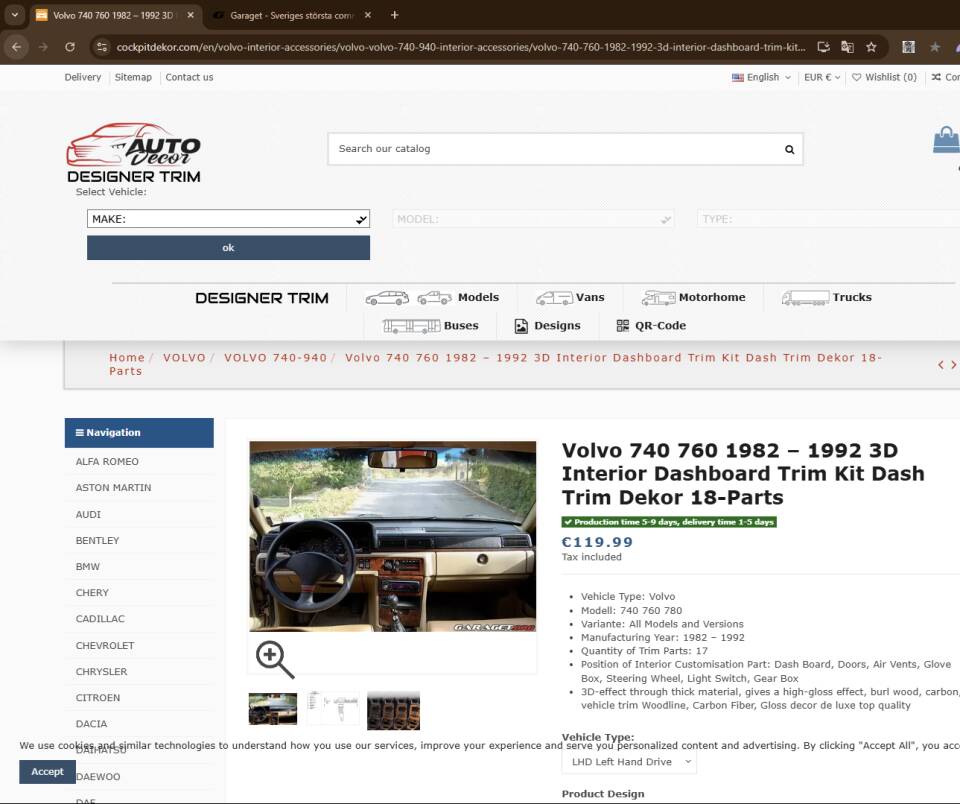Open the Models menu item
Viewport: 960px width, 804px height.
click(432, 298)
